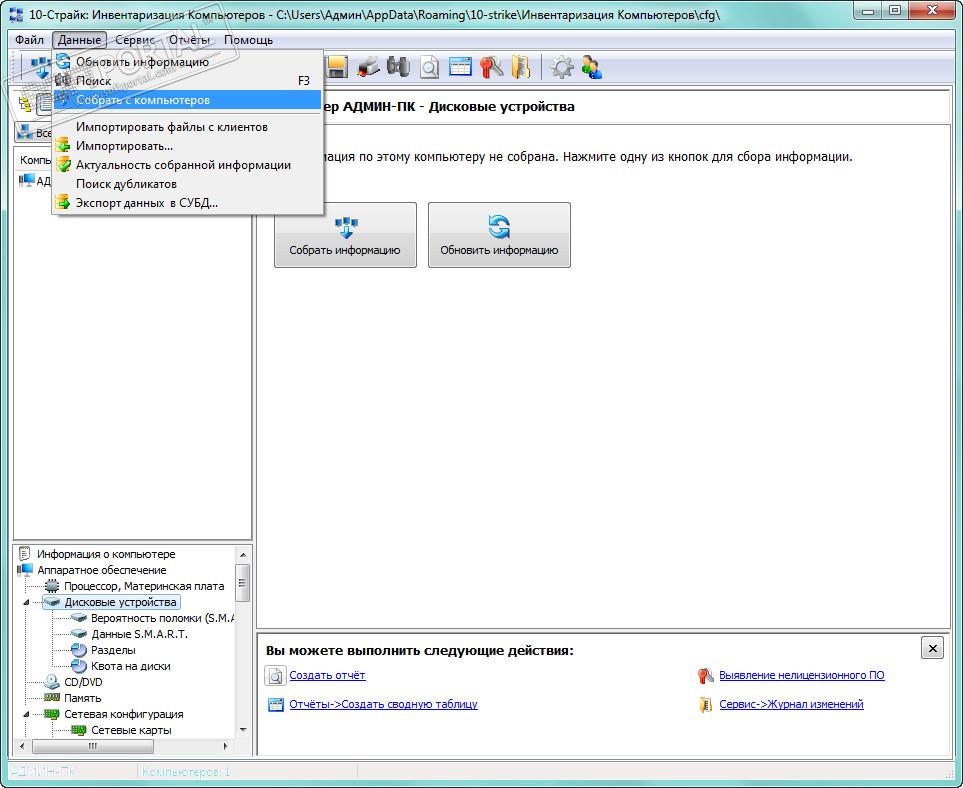Choose the Импортировать... menu entry
The image size is (963, 788).
pyautogui.click(x=187, y=146)
